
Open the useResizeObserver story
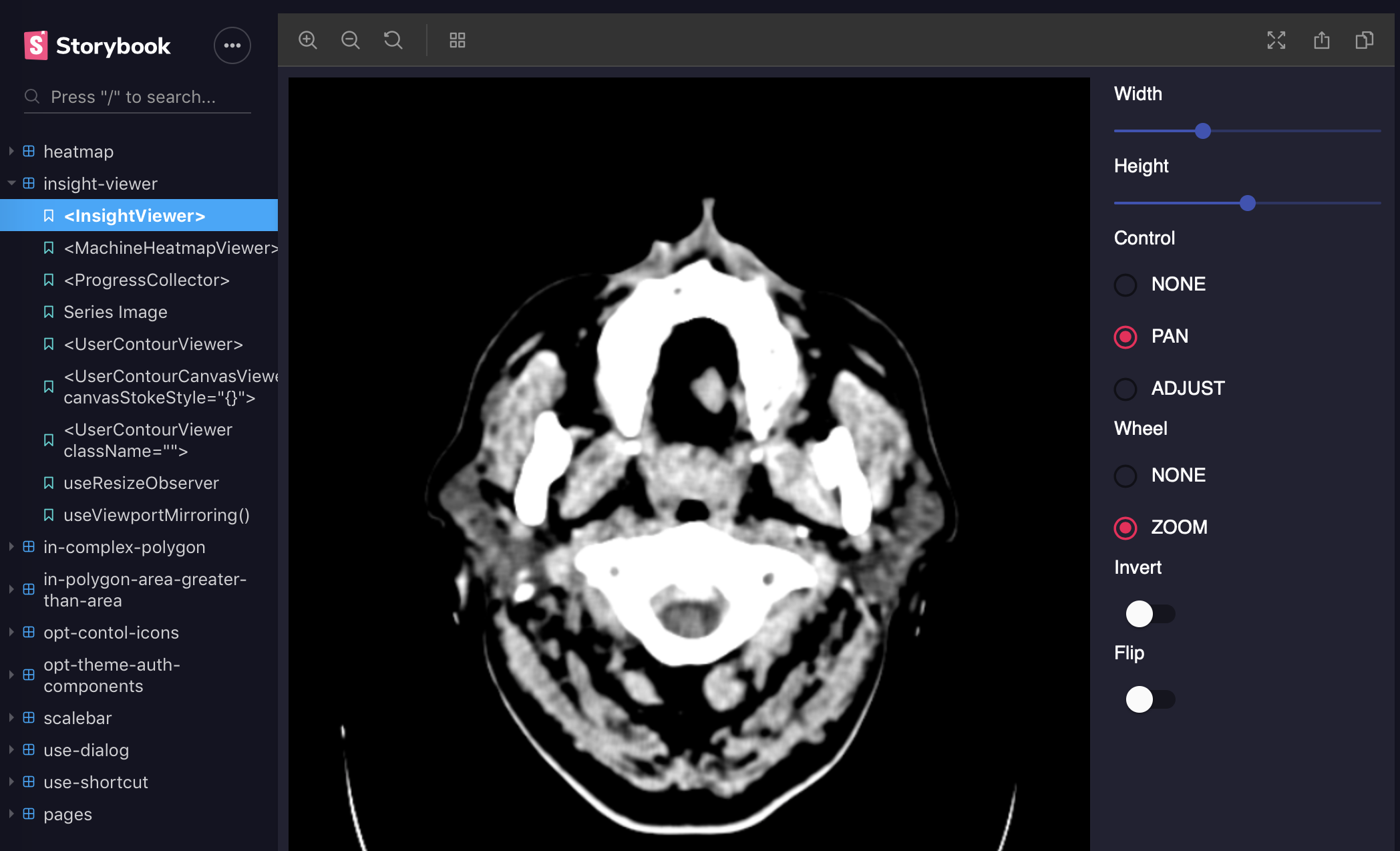point(141,483)
